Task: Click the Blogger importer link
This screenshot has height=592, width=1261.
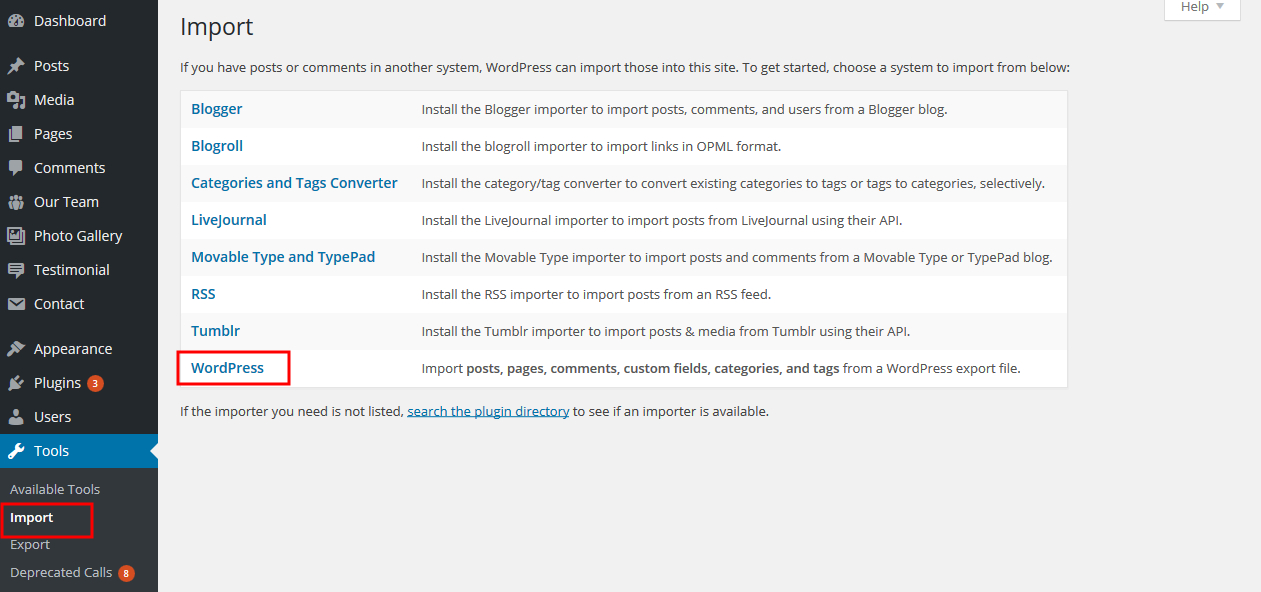Action: tap(217, 109)
